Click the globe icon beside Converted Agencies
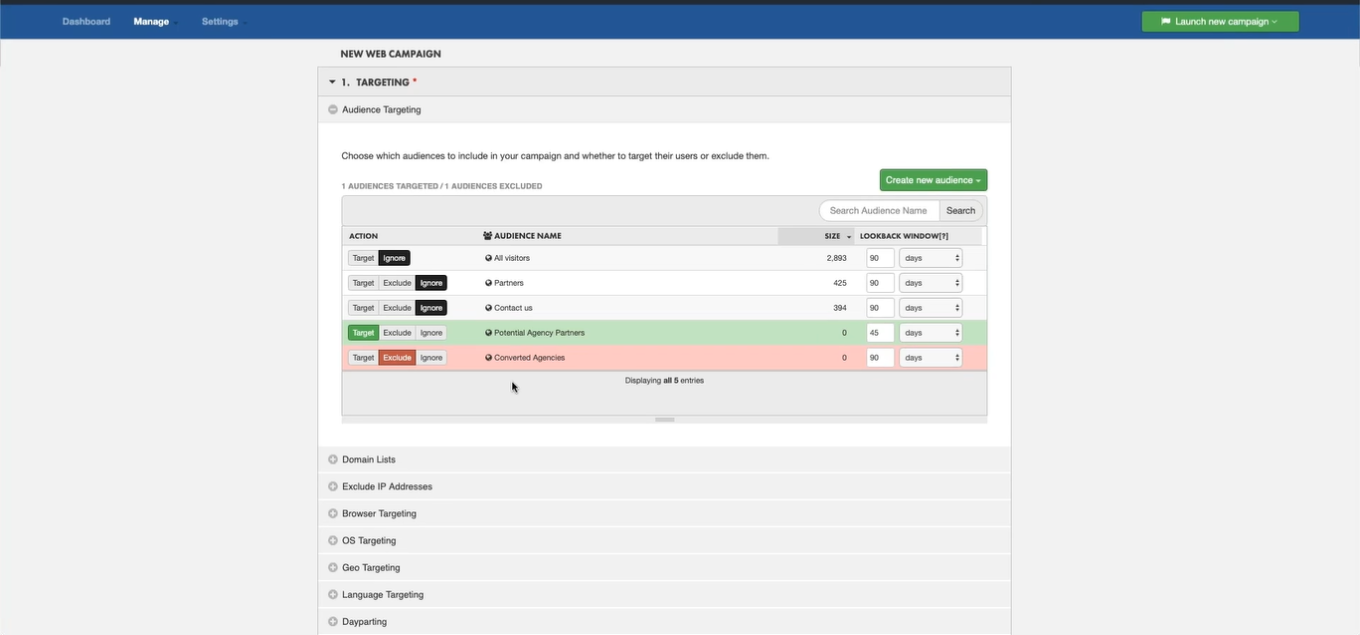 point(489,358)
